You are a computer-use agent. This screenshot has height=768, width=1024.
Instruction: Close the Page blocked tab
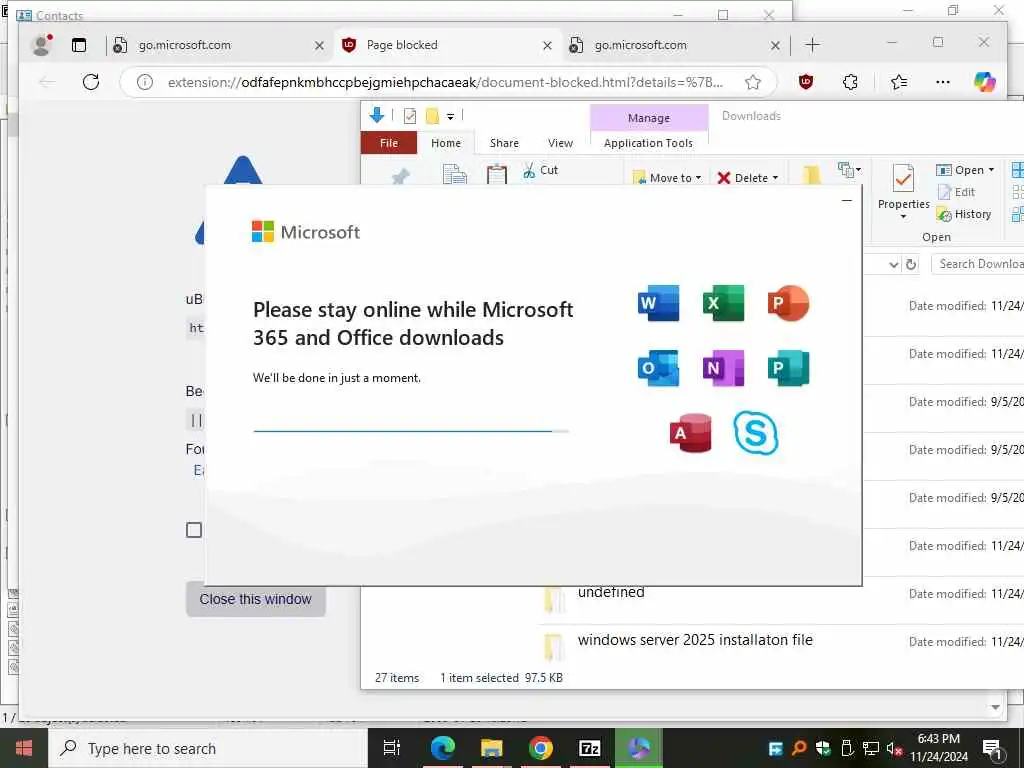(x=547, y=45)
